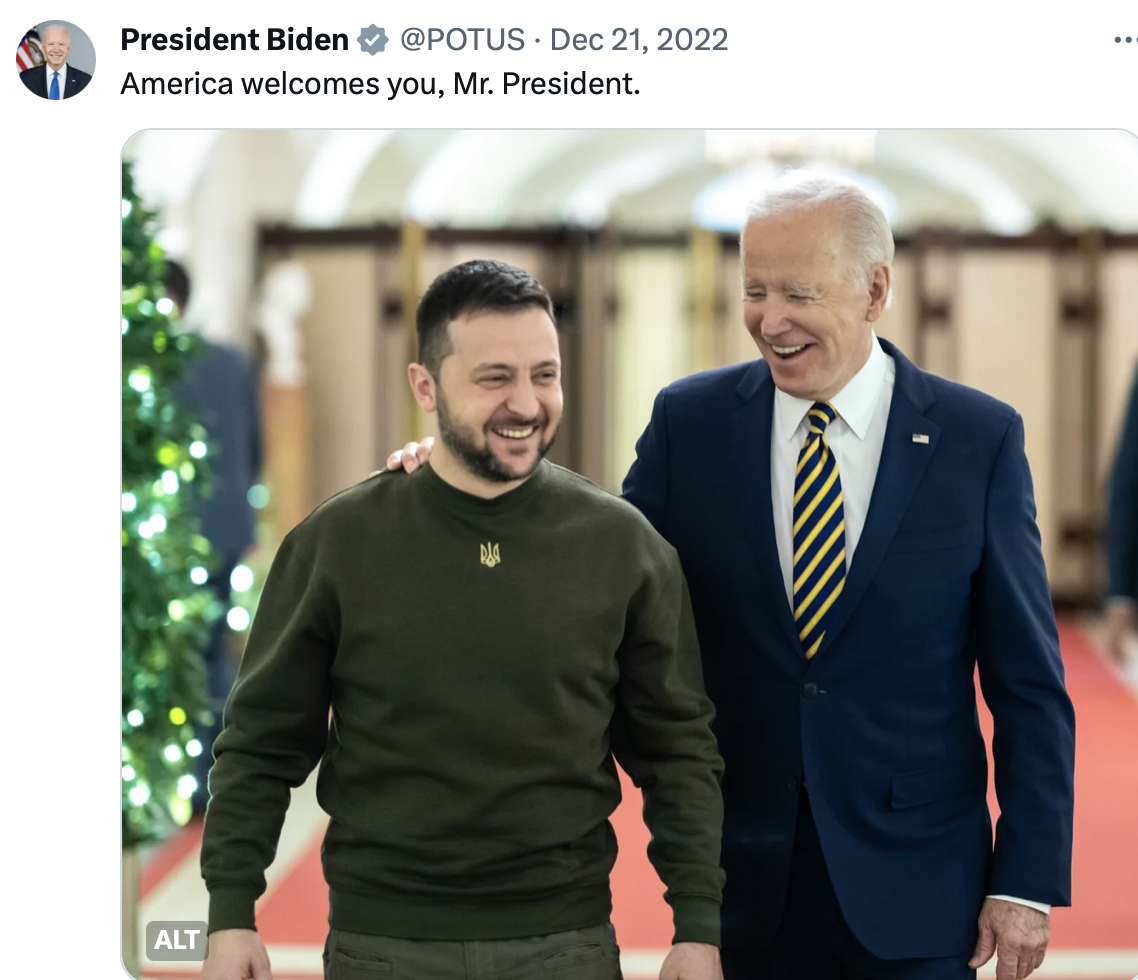Viewport: 1138px width, 980px height.
Task: Click the trident emblem on green sweatshirt
Action: tap(490, 554)
